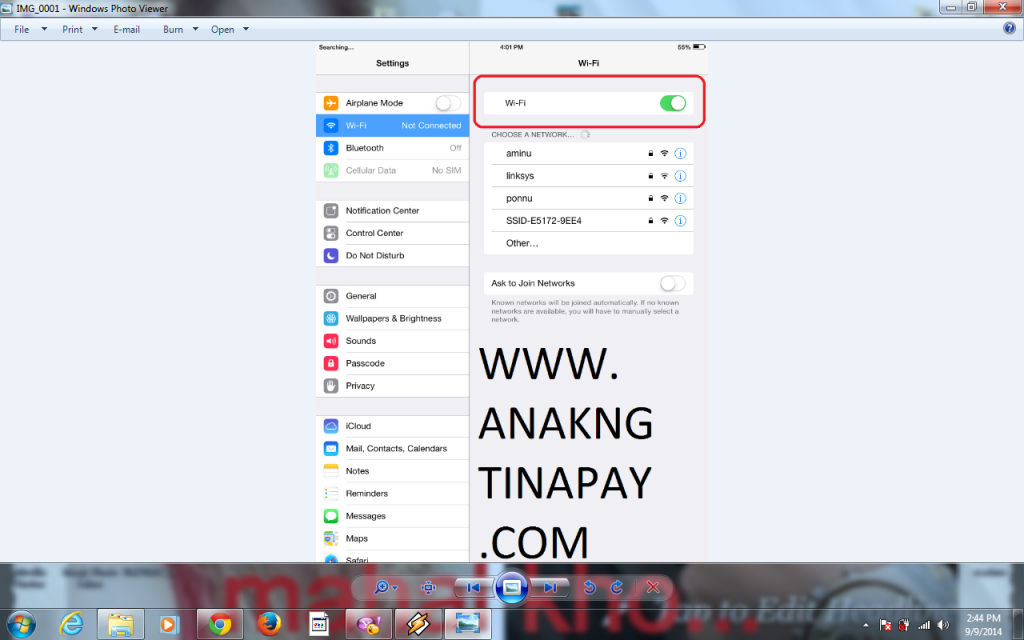Toggle the Airplane Mode switch
The height and width of the screenshot is (640, 1024).
[x=448, y=103]
